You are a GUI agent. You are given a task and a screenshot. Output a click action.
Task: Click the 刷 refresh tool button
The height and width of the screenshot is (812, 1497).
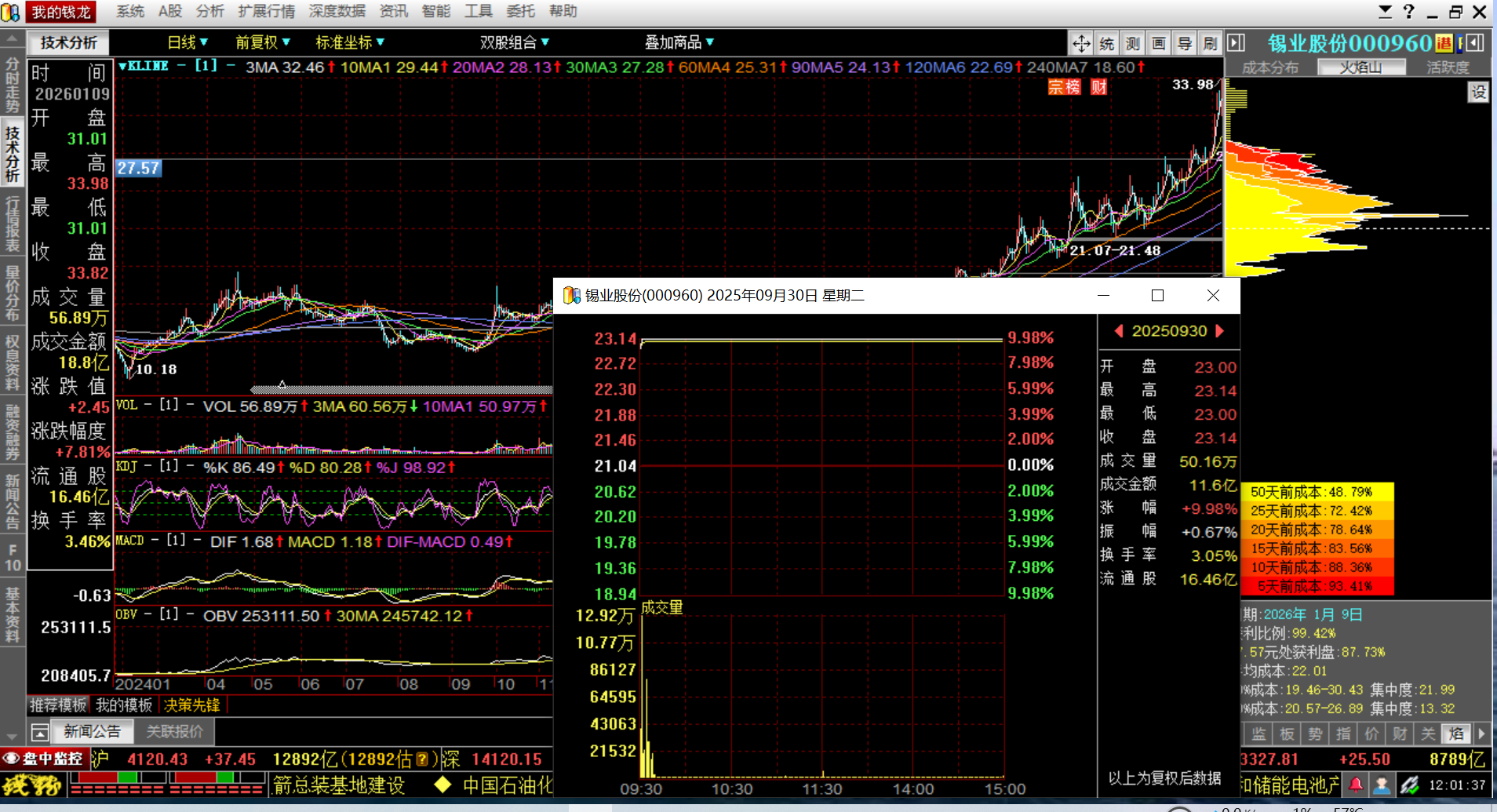pyautogui.click(x=1211, y=43)
